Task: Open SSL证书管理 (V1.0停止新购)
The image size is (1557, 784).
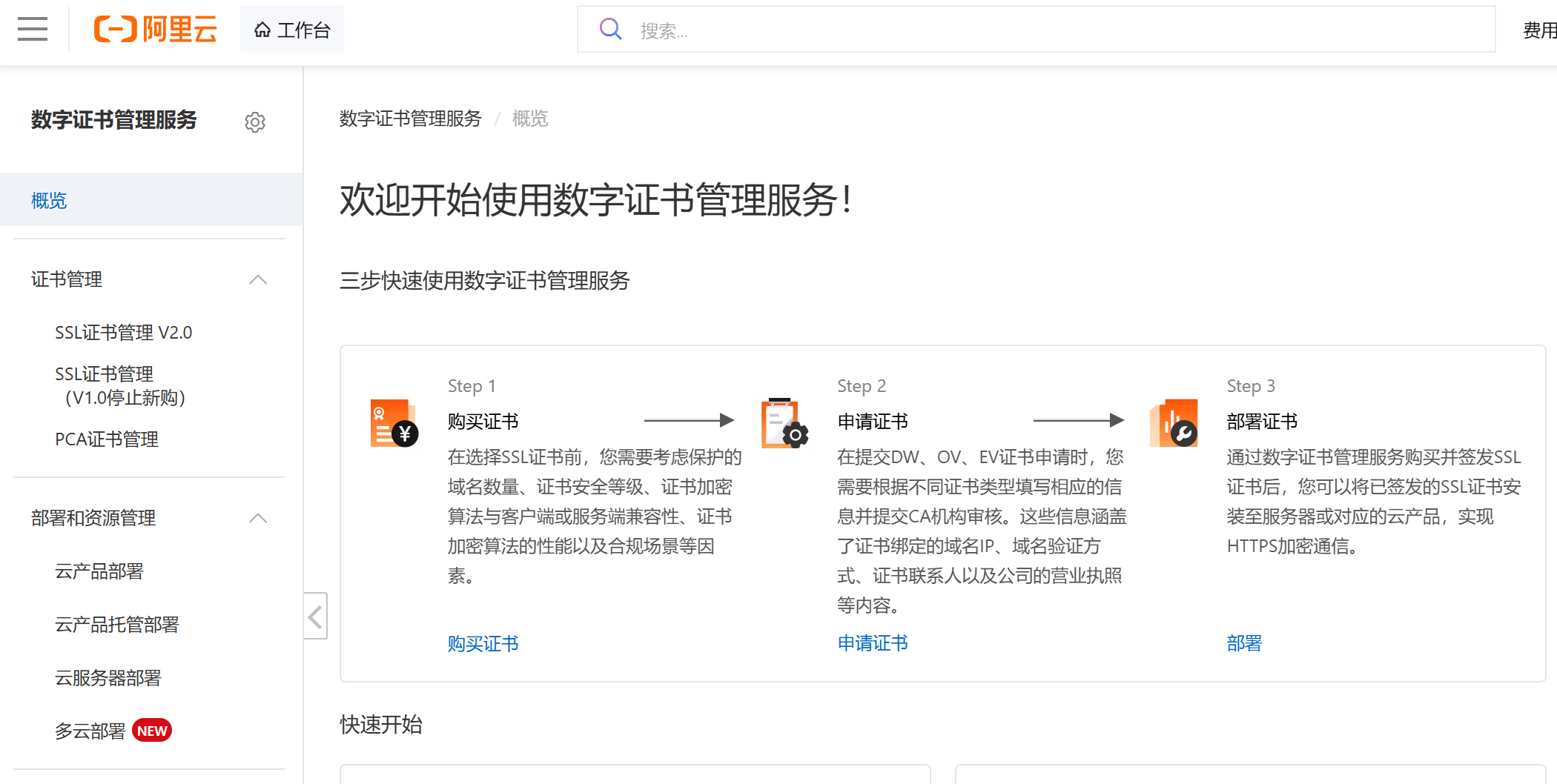Action: (120, 386)
